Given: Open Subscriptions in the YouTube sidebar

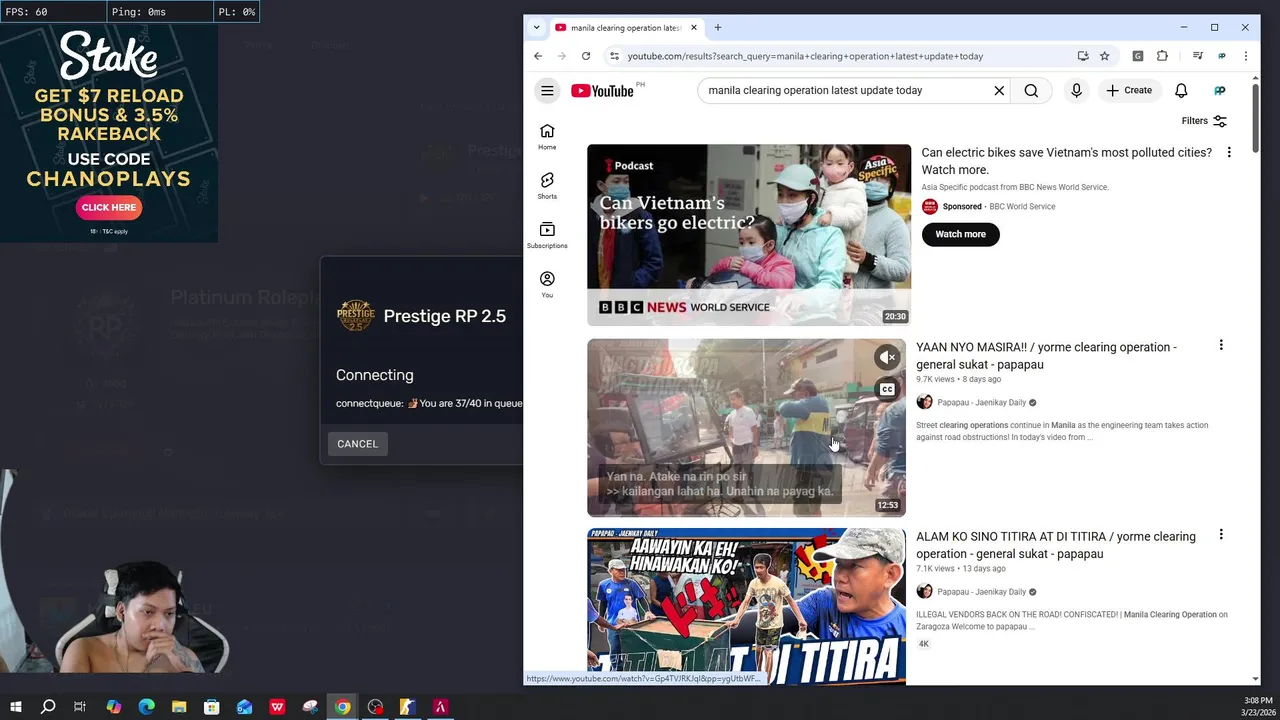Looking at the screenshot, I should click(547, 235).
